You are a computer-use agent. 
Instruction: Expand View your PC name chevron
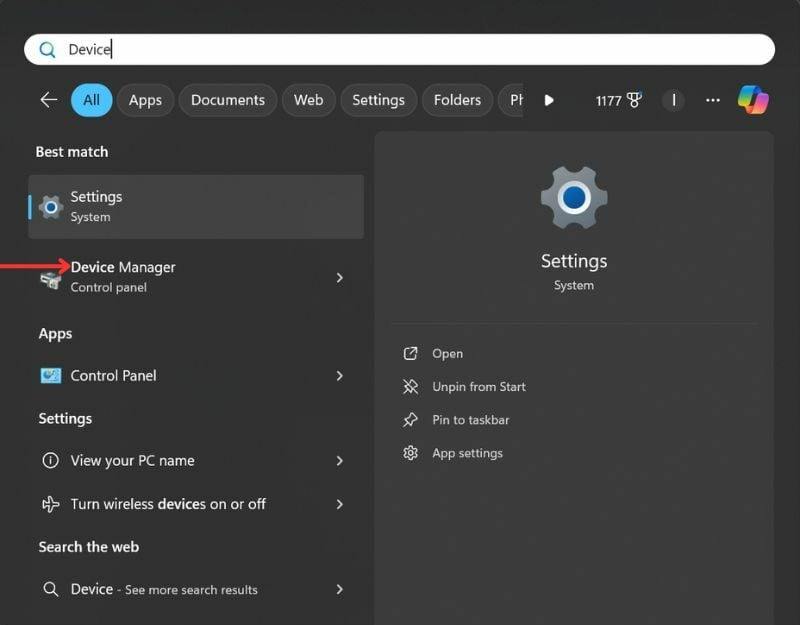pyautogui.click(x=340, y=461)
